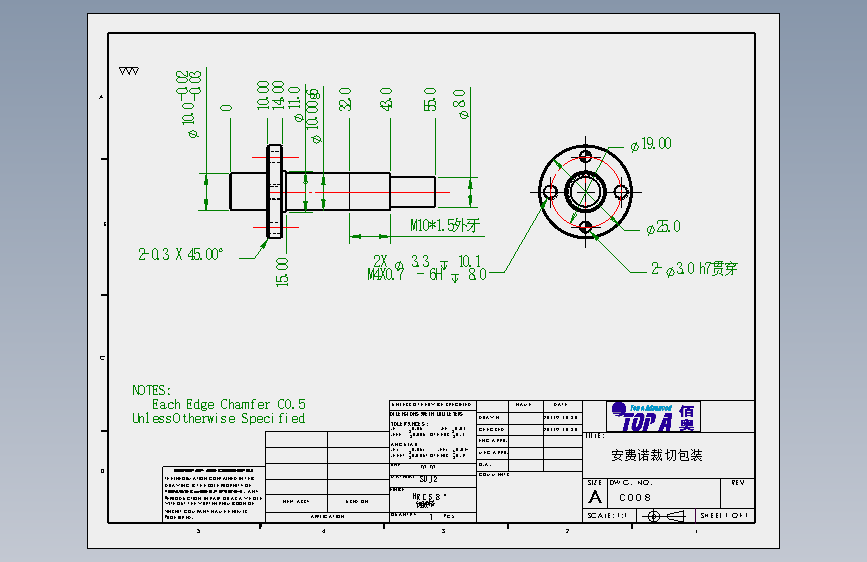Select the φ8.0 diameter dimension

click(461, 104)
